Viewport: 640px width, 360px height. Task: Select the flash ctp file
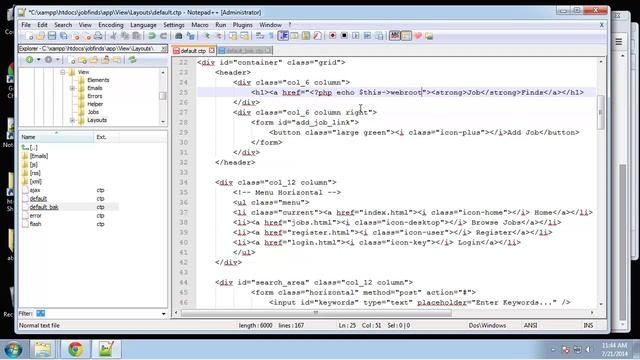35,224
